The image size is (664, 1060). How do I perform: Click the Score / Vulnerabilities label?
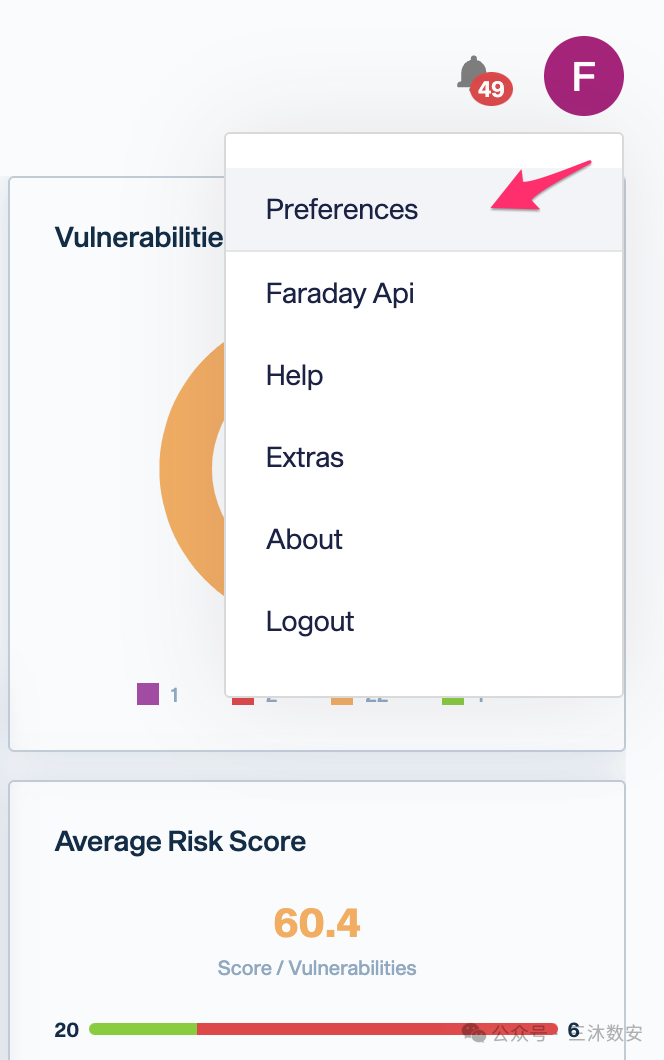pyautogui.click(x=317, y=967)
